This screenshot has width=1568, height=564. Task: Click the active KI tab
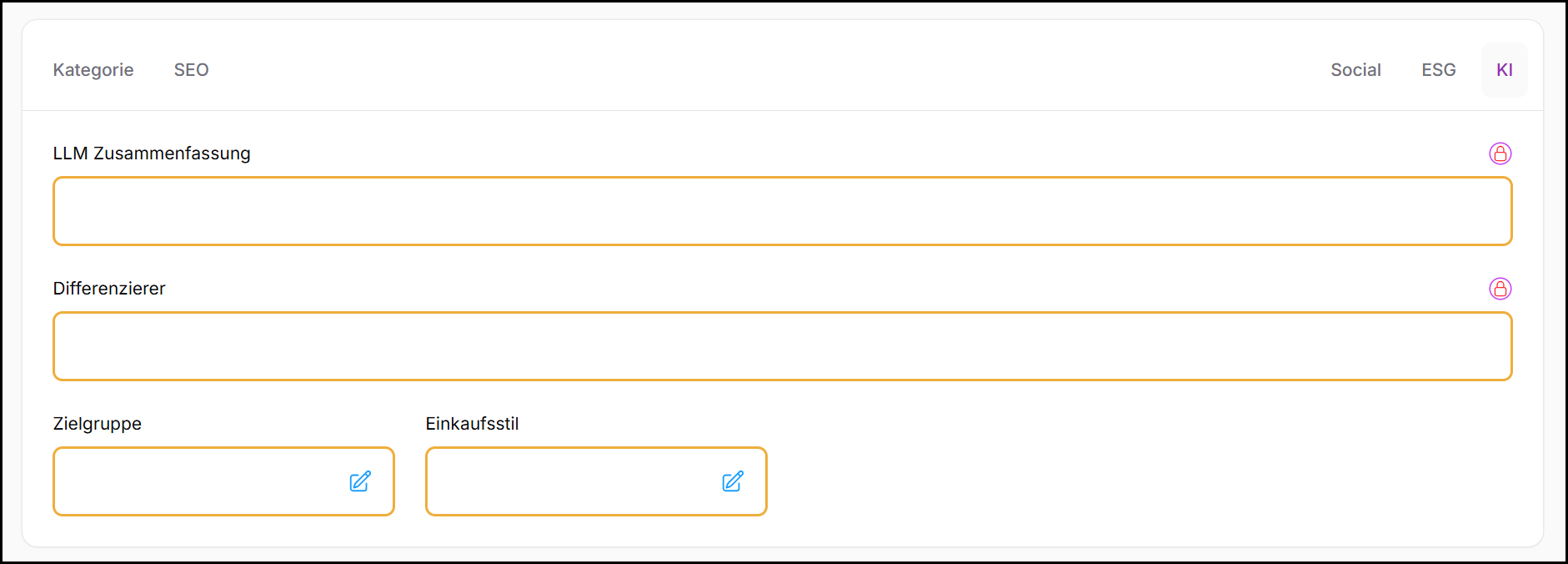1504,70
